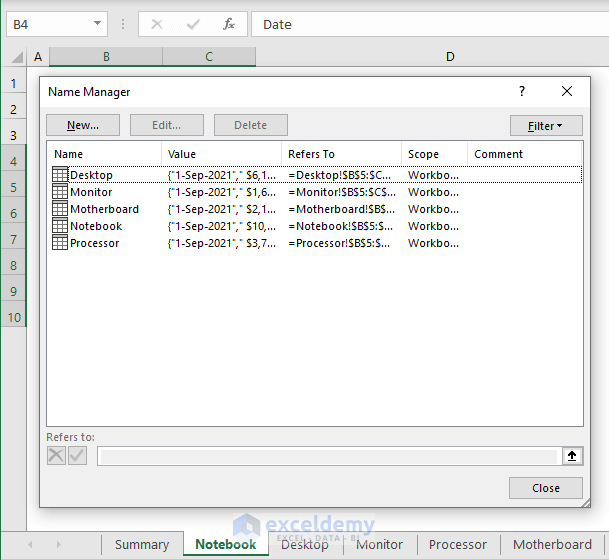The image size is (609, 560).
Task: Click the Value cell in the Processor row
Action: click(x=222, y=243)
